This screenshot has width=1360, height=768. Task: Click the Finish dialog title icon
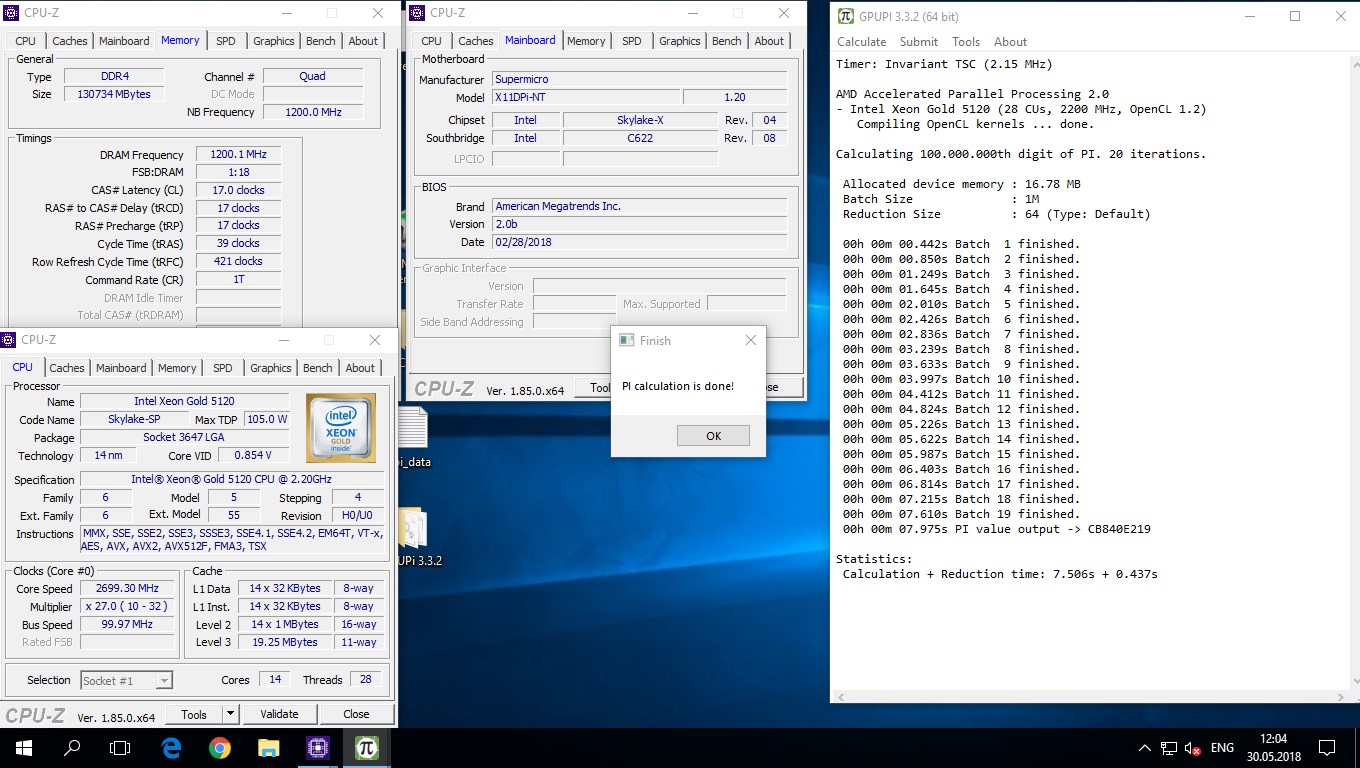pos(627,340)
